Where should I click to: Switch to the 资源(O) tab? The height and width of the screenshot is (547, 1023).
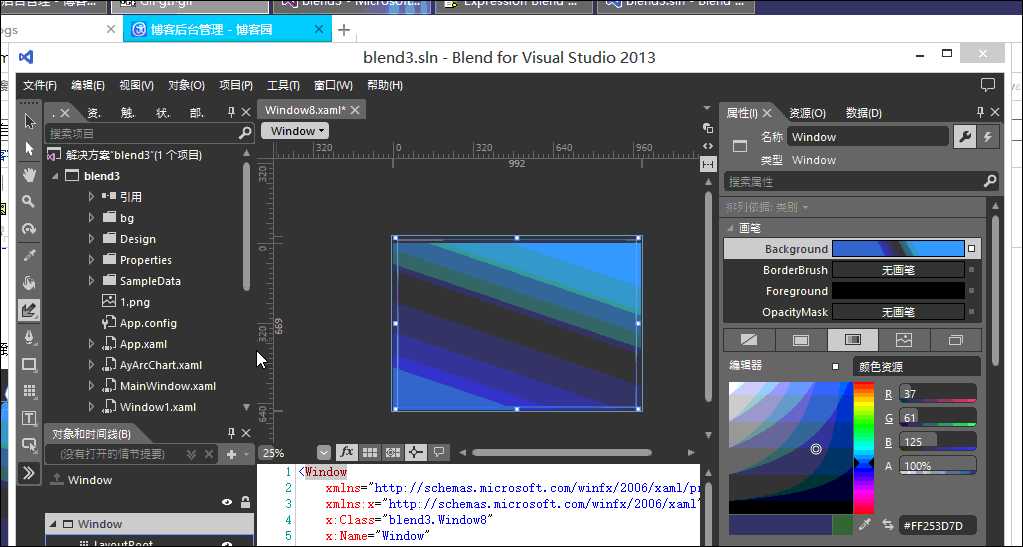pyautogui.click(x=808, y=113)
